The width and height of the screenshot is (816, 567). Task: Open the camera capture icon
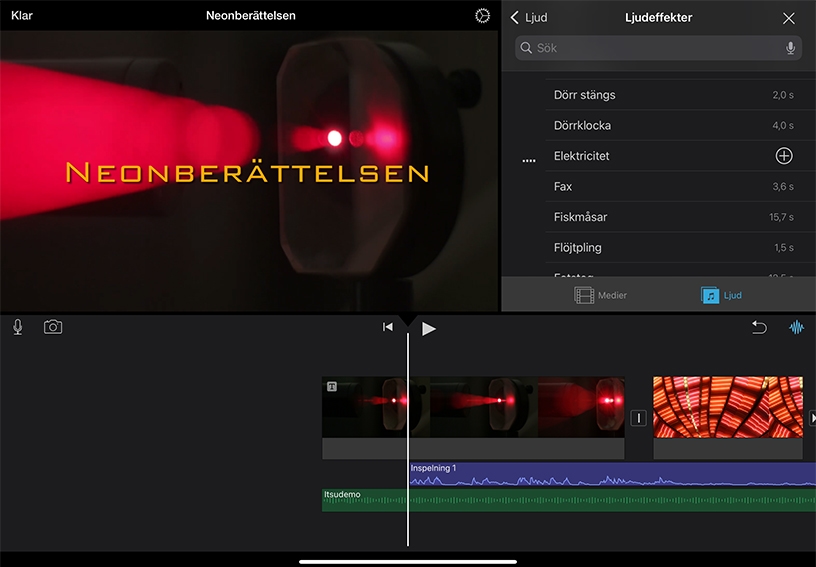click(53, 327)
